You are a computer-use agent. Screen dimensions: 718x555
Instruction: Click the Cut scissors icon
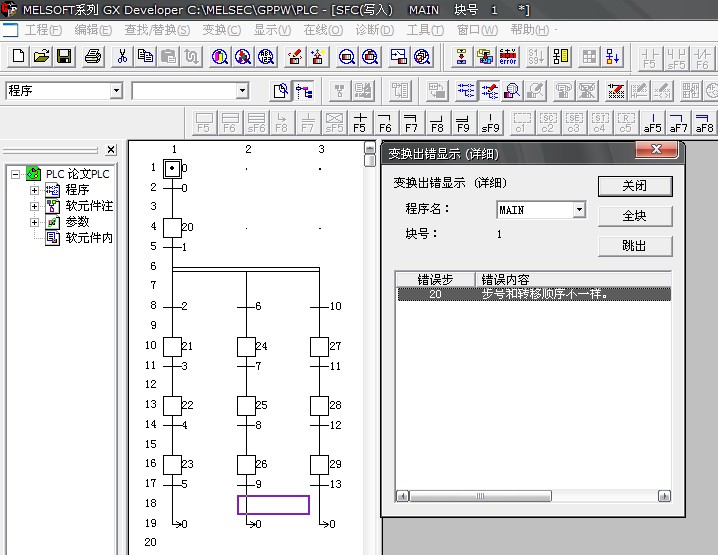pyautogui.click(x=122, y=56)
